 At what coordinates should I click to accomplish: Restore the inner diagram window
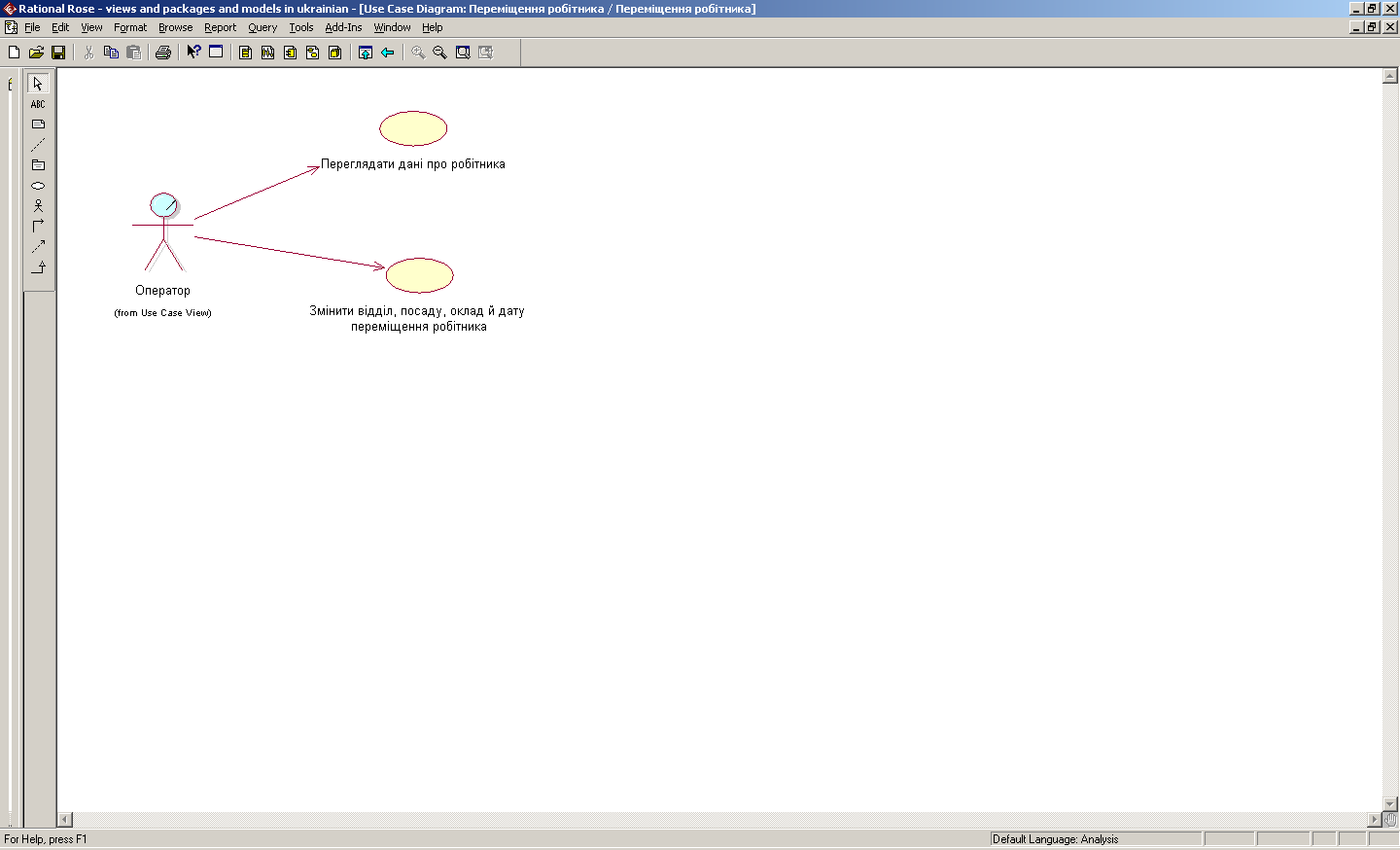(x=1372, y=27)
